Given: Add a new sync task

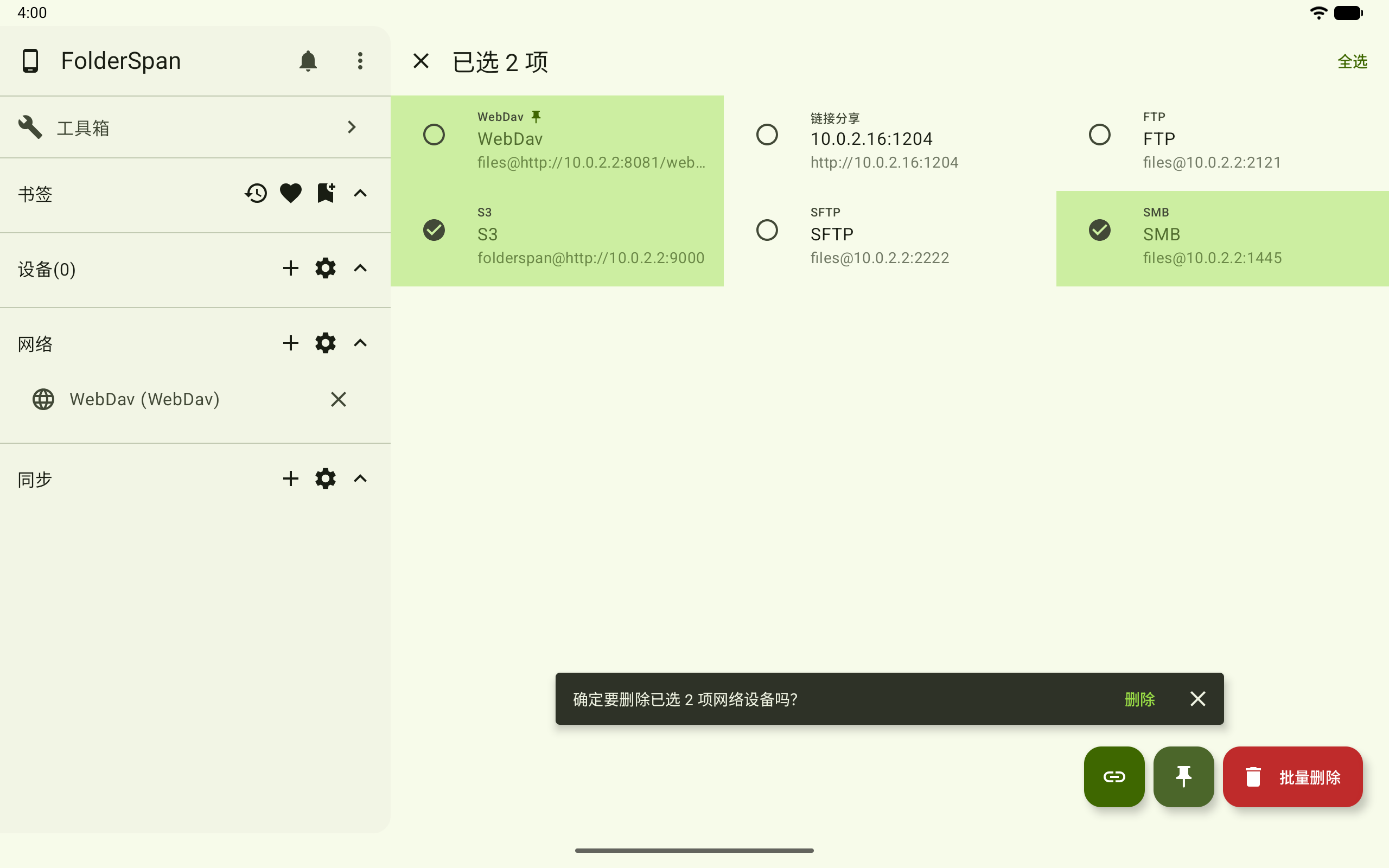Looking at the screenshot, I should 291,479.
